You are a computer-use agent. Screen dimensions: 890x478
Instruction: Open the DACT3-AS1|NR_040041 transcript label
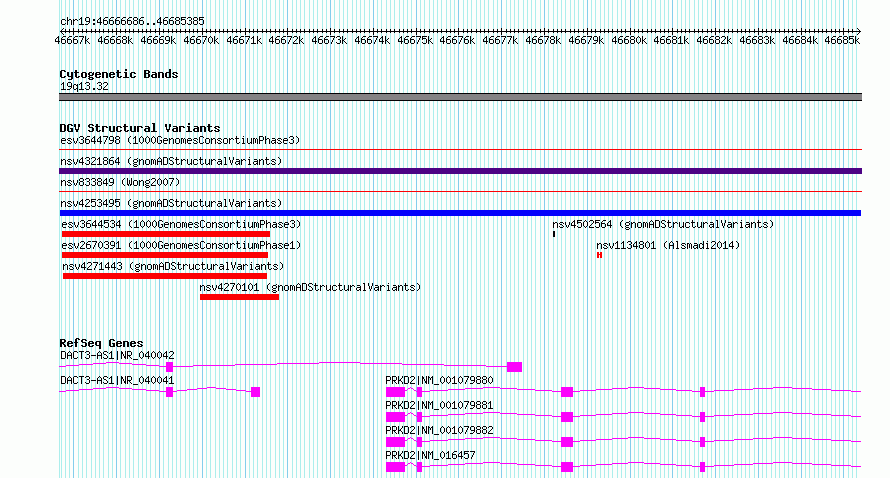pyautogui.click(x=117, y=380)
